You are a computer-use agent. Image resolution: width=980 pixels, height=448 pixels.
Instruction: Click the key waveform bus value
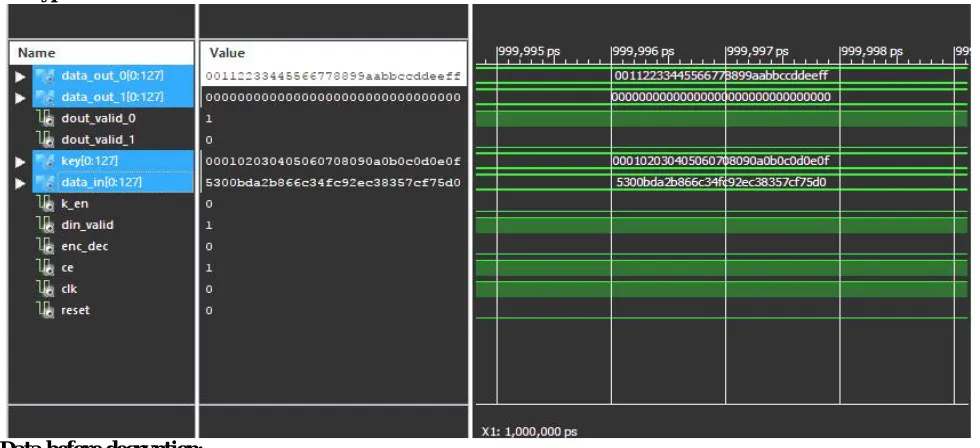pos(721,161)
